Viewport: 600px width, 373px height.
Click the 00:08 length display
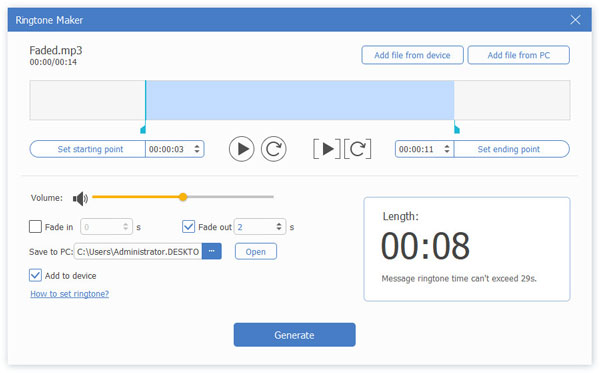(425, 246)
